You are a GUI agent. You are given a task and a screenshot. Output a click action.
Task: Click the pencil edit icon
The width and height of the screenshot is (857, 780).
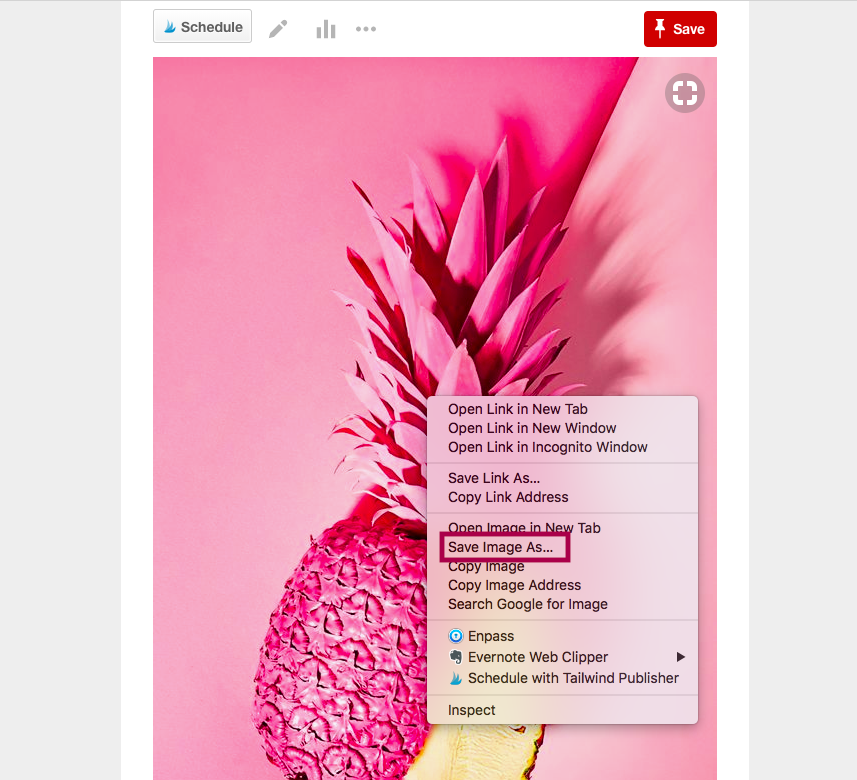pyautogui.click(x=278, y=29)
